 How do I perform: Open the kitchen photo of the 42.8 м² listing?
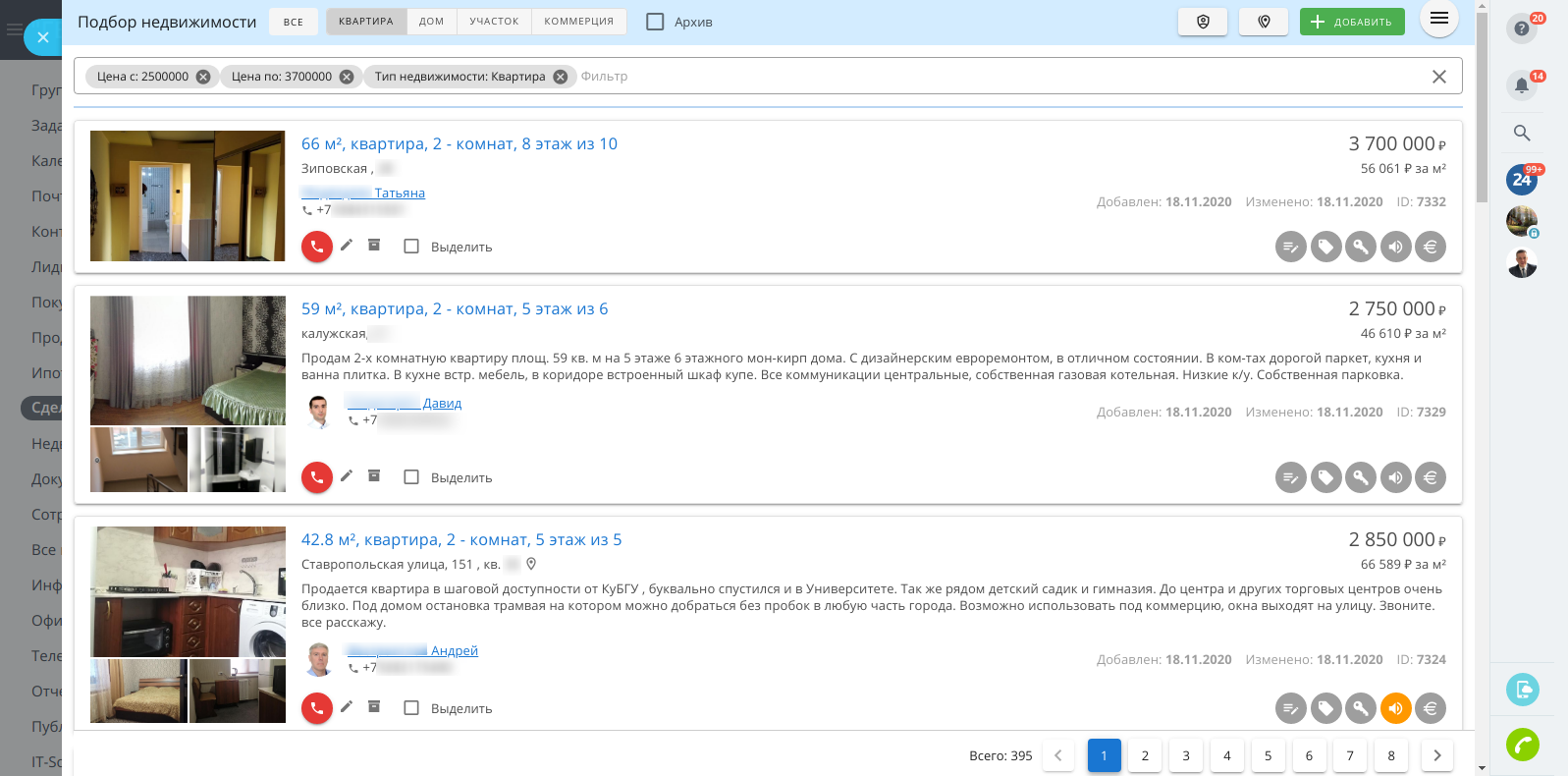point(188,591)
